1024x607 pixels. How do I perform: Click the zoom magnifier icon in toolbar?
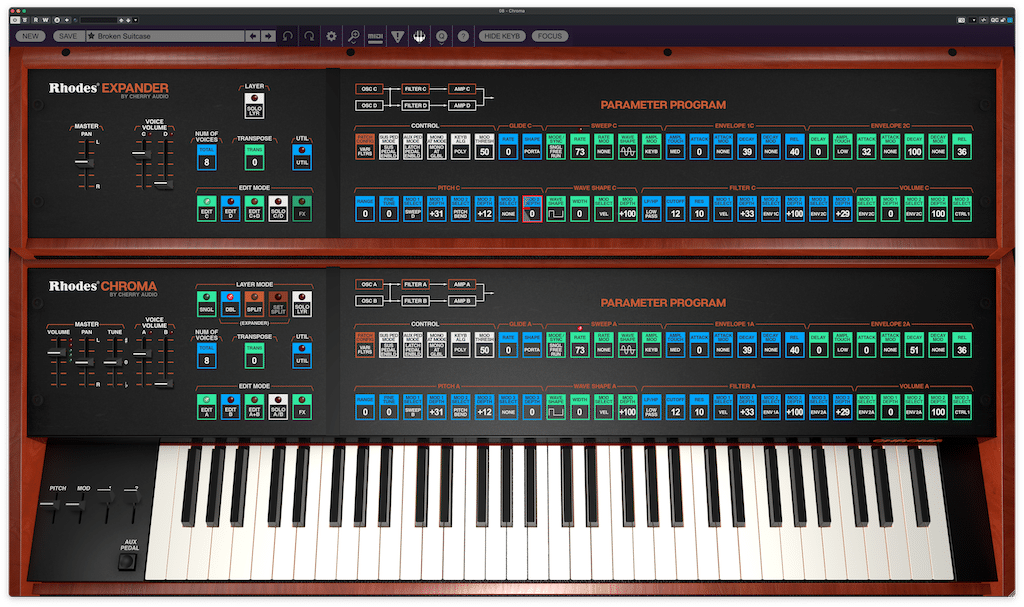click(x=353, y=36)
